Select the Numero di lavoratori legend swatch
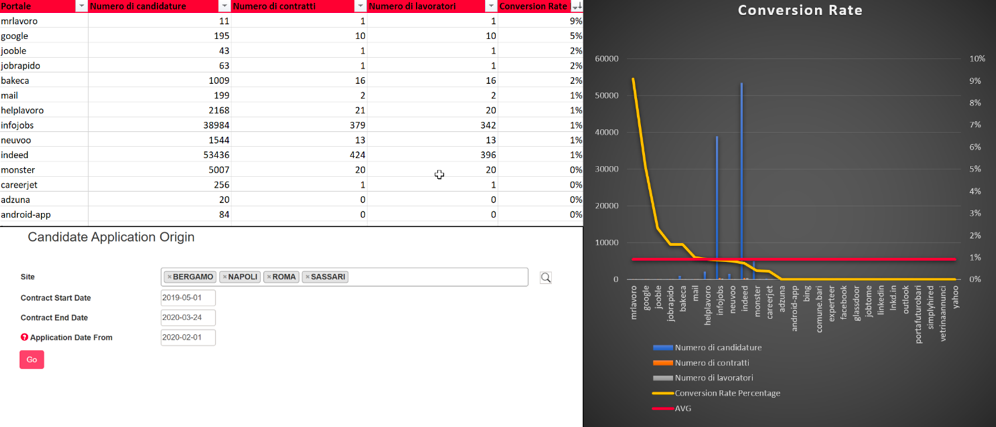This screenshot has width=996, height=427. coord(663,378)
